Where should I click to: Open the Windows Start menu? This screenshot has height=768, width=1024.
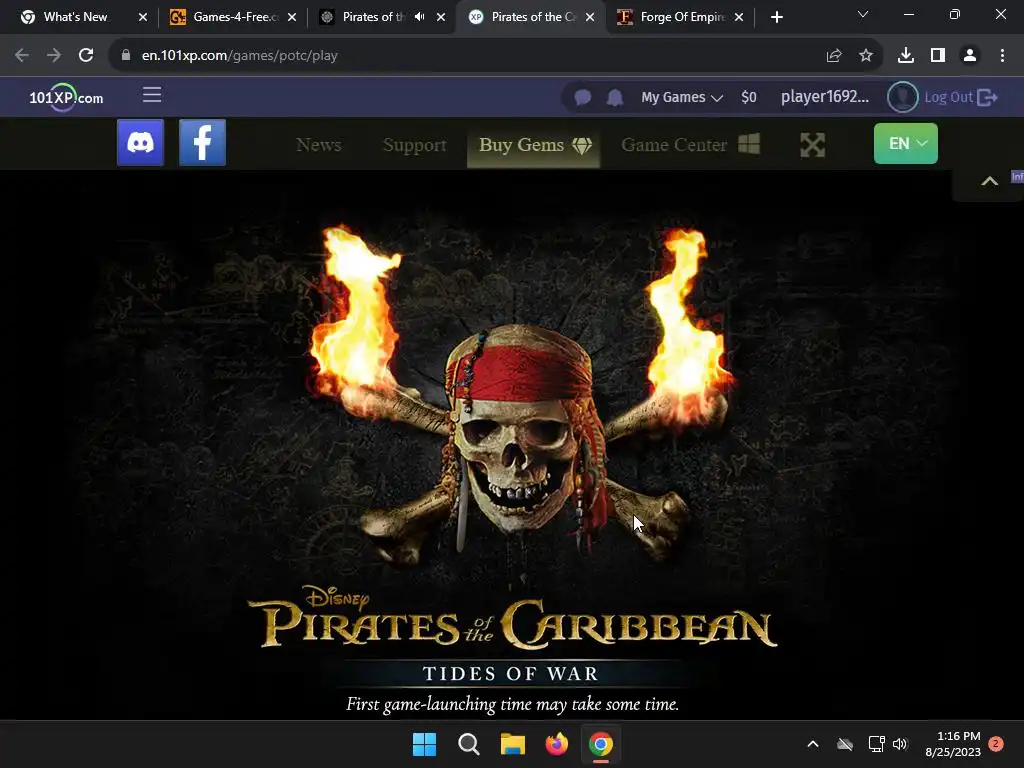point(424,744)
